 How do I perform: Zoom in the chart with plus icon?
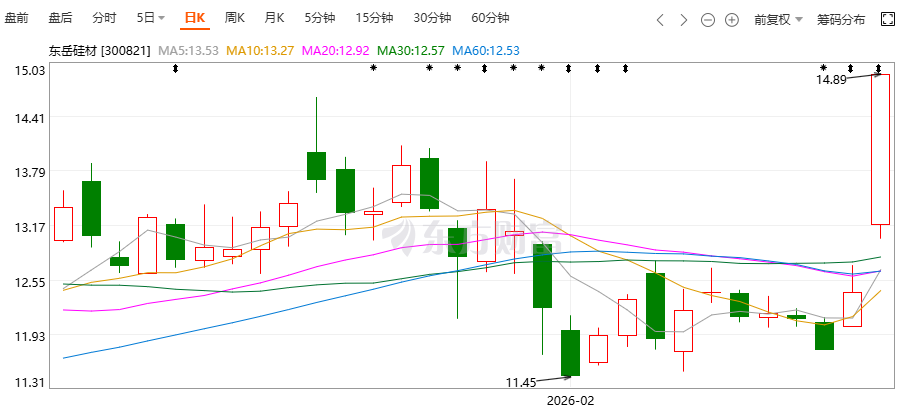732,19
